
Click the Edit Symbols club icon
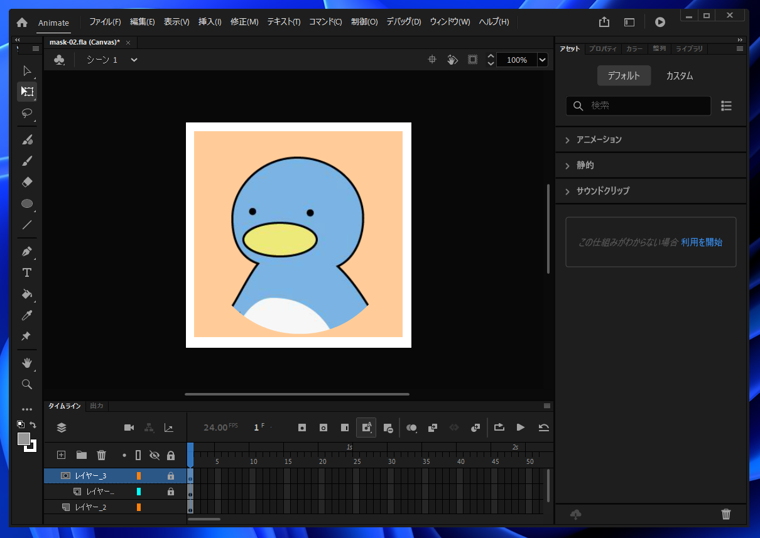pos(59,60)
